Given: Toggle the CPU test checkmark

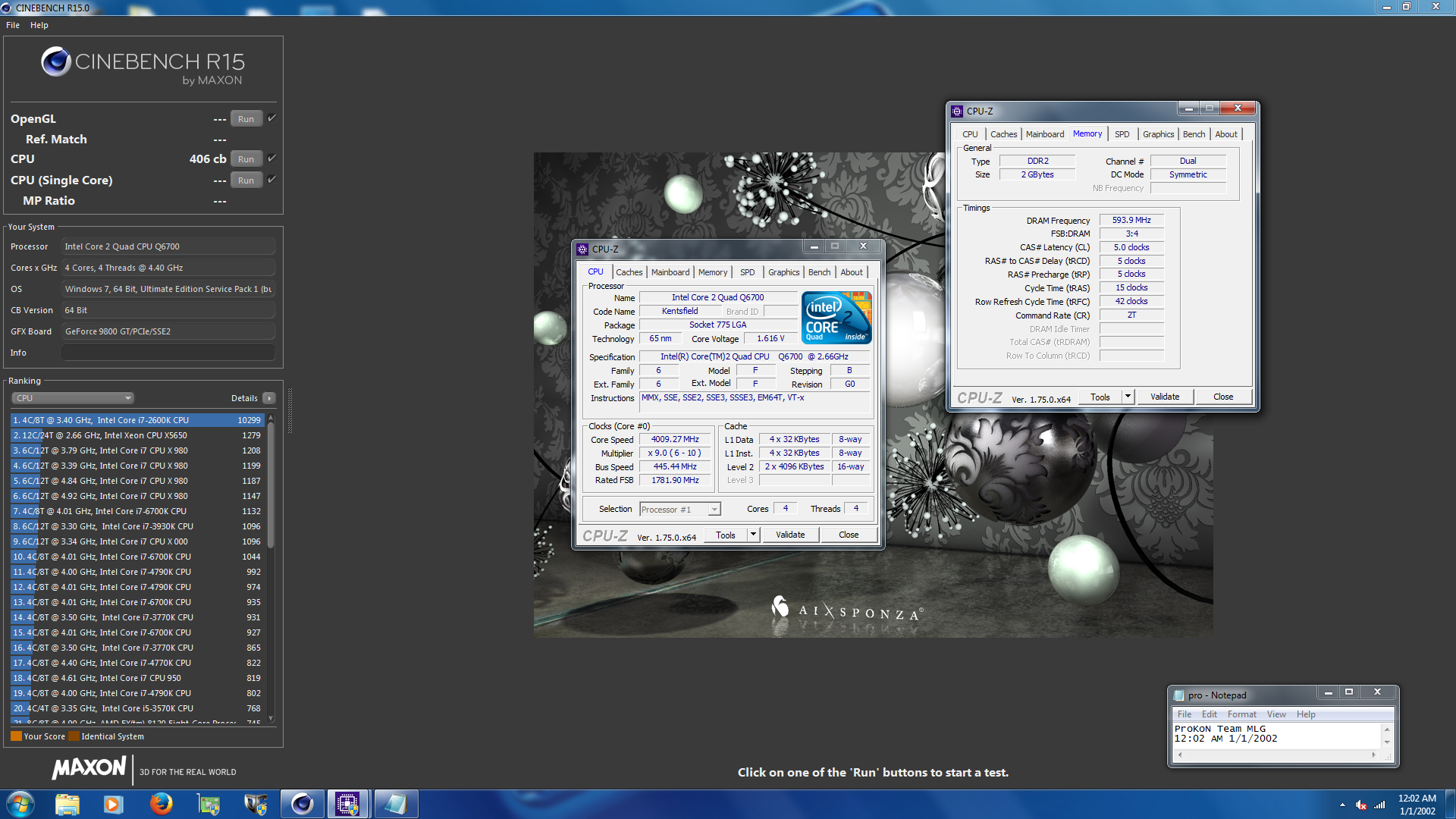Looking at the screenshot, I should click(x=271, y=158).
